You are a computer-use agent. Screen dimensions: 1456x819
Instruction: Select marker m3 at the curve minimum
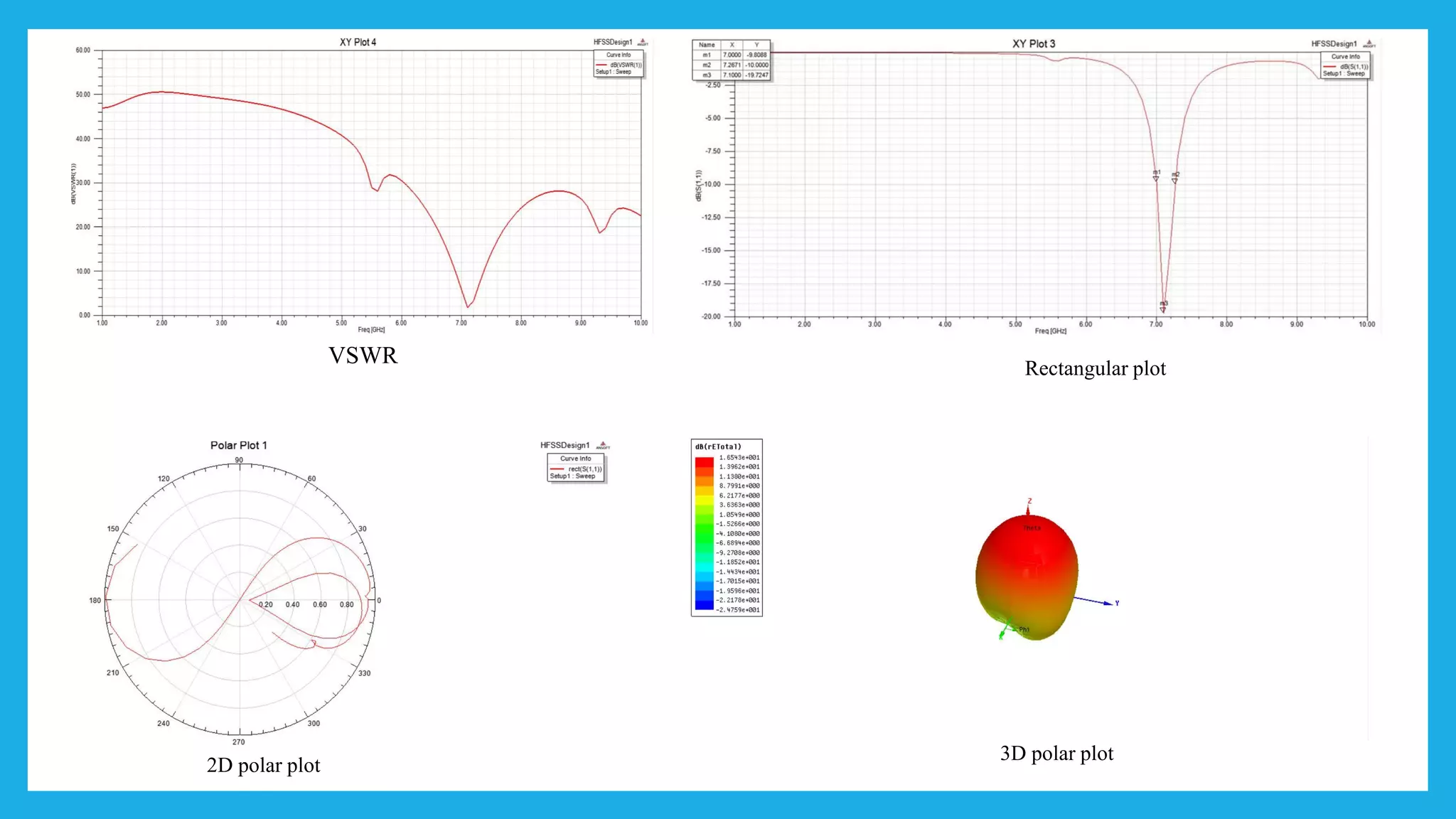(x=1163, y=309)
